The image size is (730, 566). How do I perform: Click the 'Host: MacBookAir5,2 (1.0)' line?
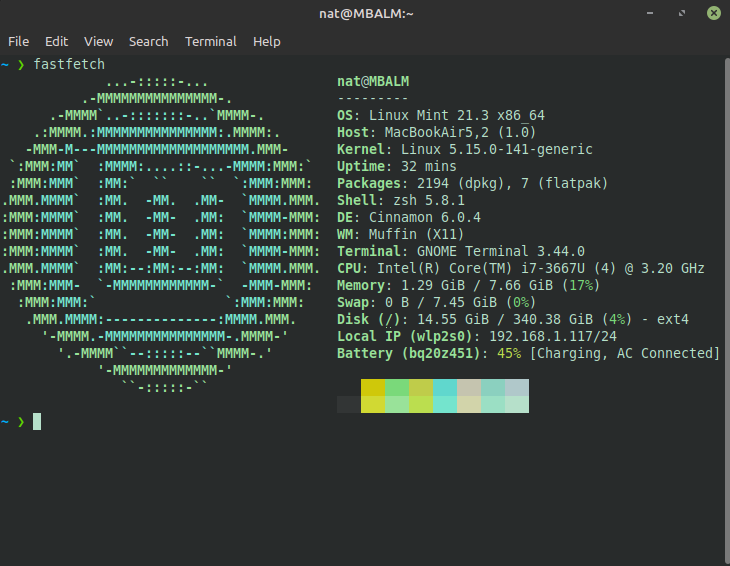437,132
